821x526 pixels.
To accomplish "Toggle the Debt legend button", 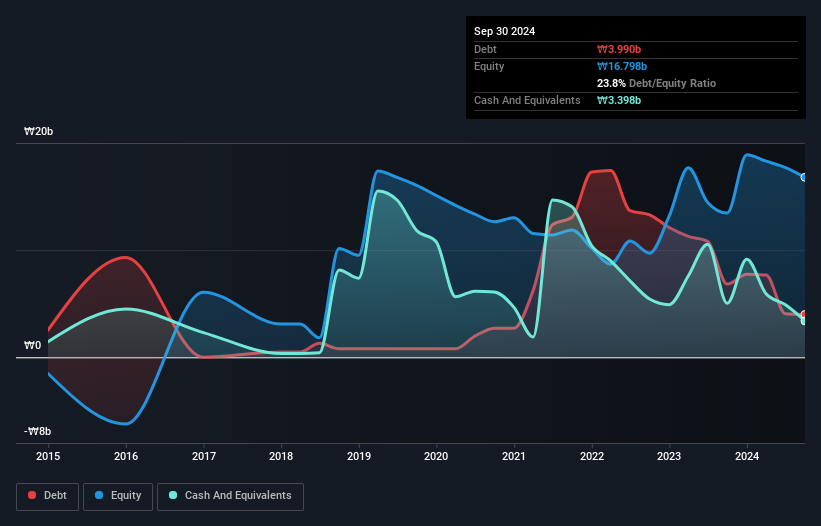I will [x=48, y=496].
